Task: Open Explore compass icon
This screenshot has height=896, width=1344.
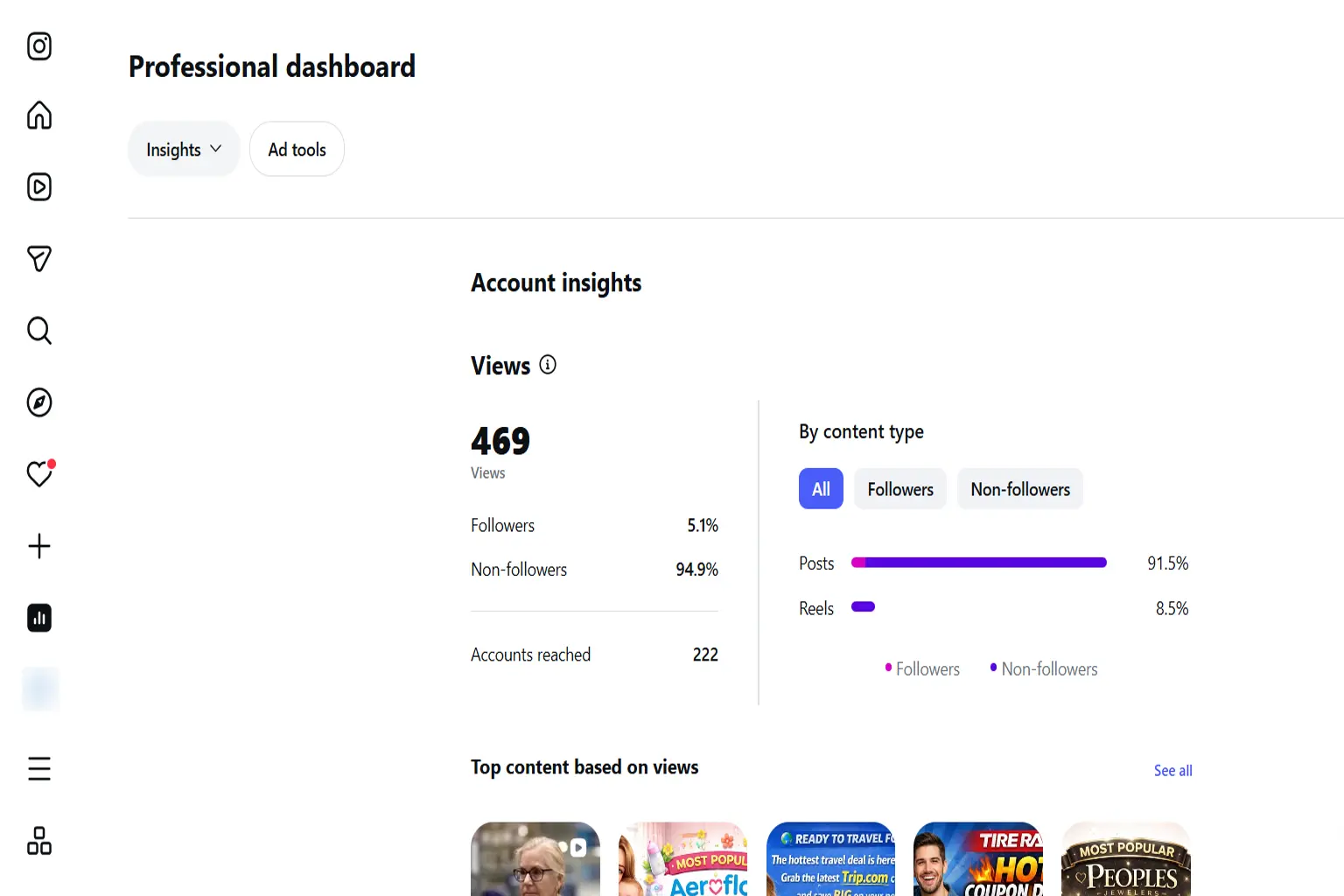Action: coord(39,402)
